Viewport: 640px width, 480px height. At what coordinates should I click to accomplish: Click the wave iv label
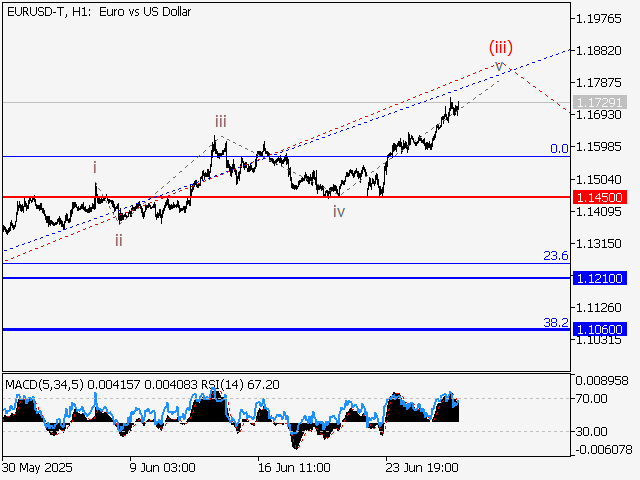pyautogui.click(x=339, y=211)
